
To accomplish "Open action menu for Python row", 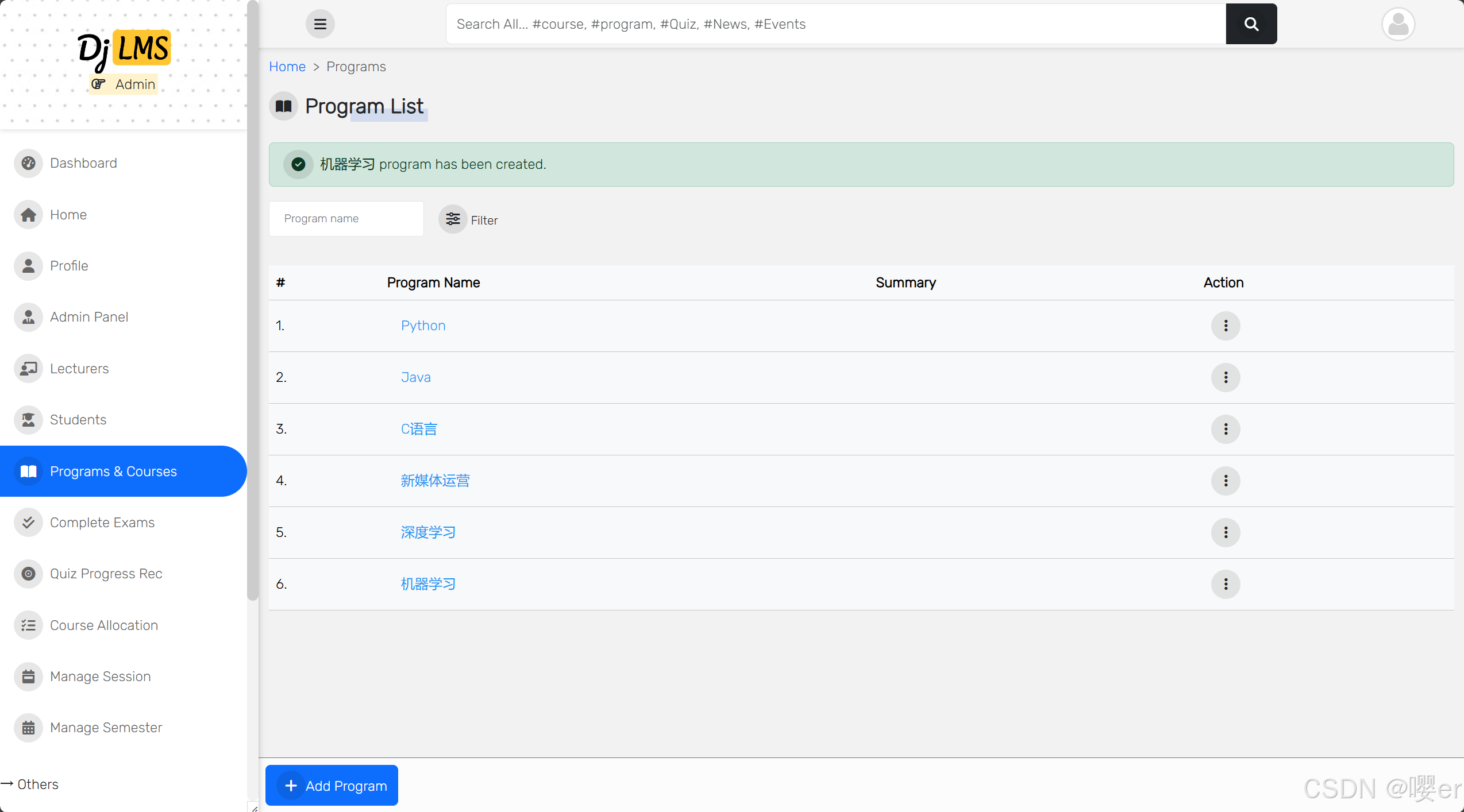I will [x=1225, y=326].
